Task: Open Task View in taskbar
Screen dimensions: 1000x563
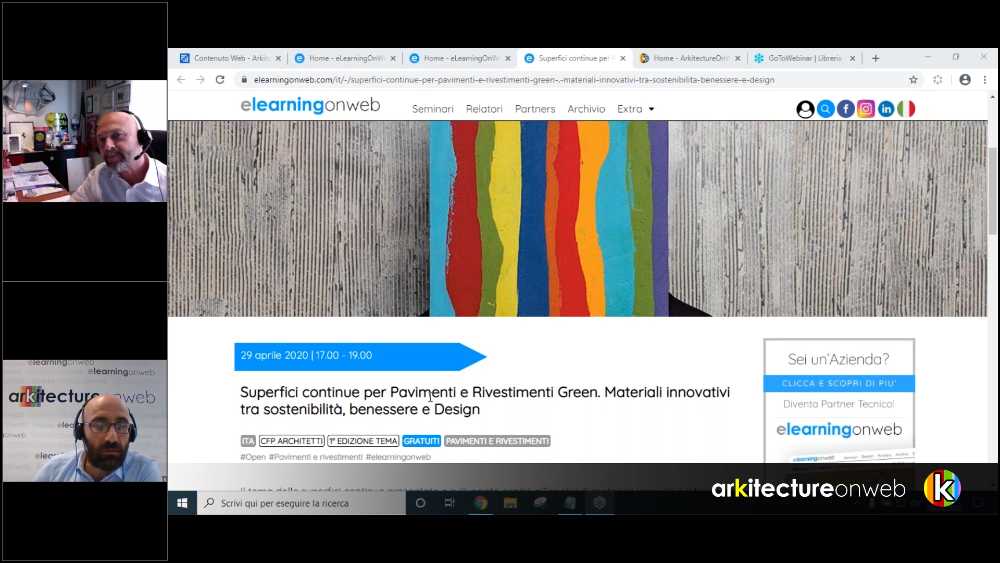Action: pos(450,503)
